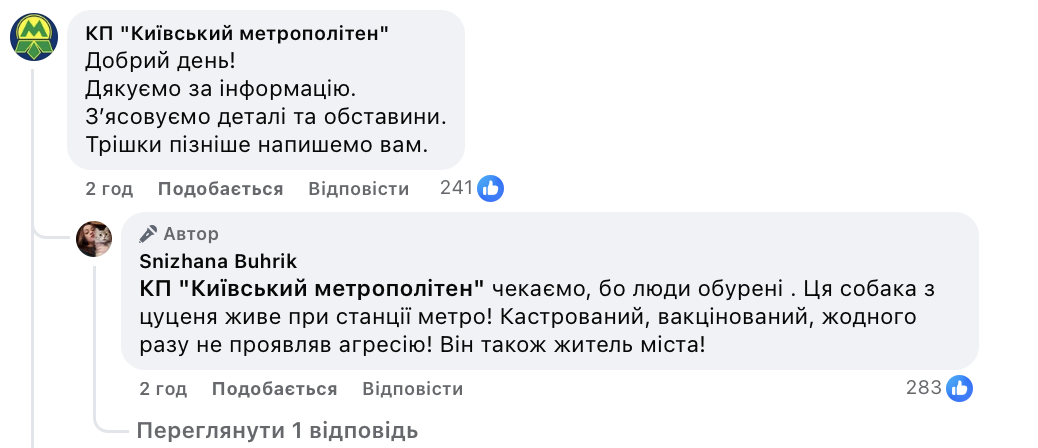The height and width of the screenshot is (448, 1038).
Task: Reply to Snizhana Buhrik's comment via Відповісти
Action: [413, 389]
